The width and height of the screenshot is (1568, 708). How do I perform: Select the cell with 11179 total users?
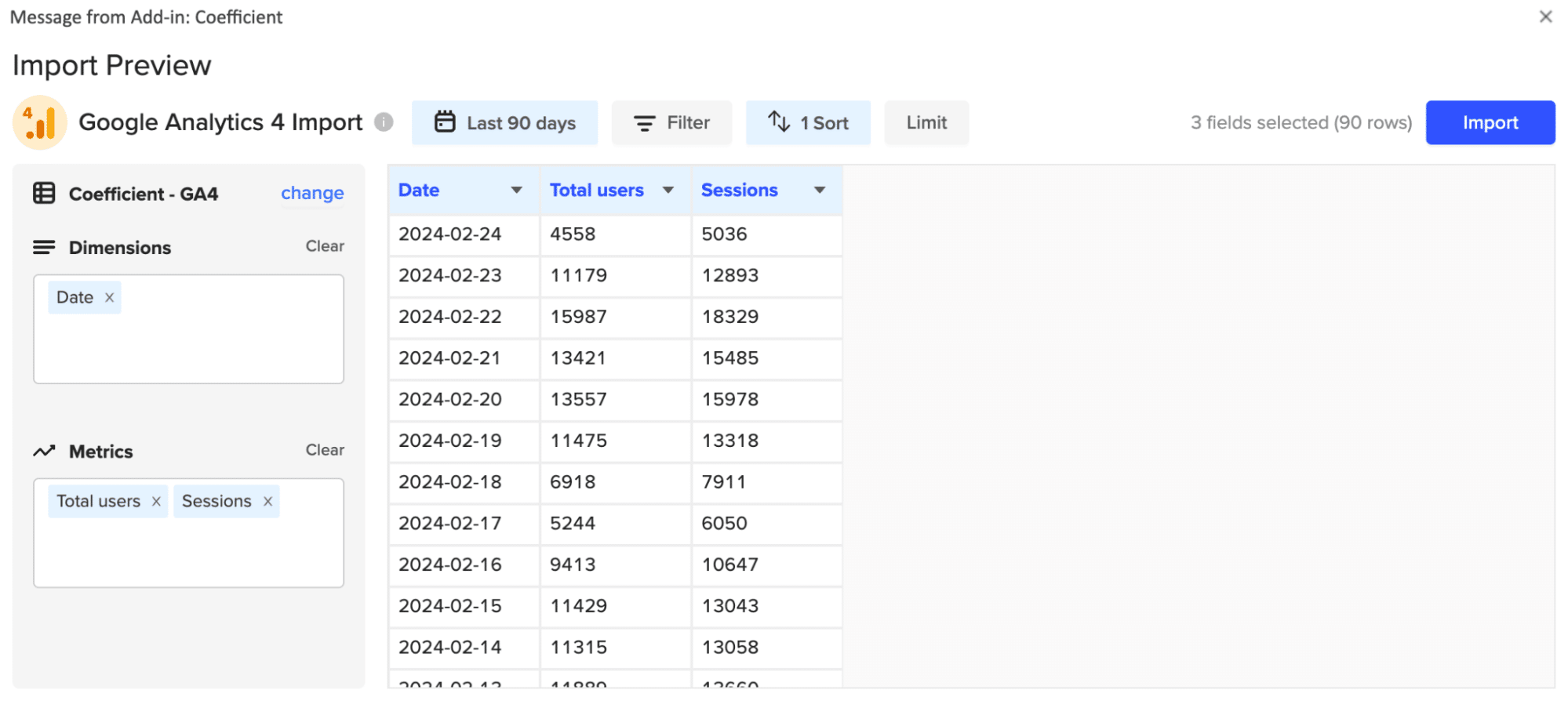(x=615, y=276)
